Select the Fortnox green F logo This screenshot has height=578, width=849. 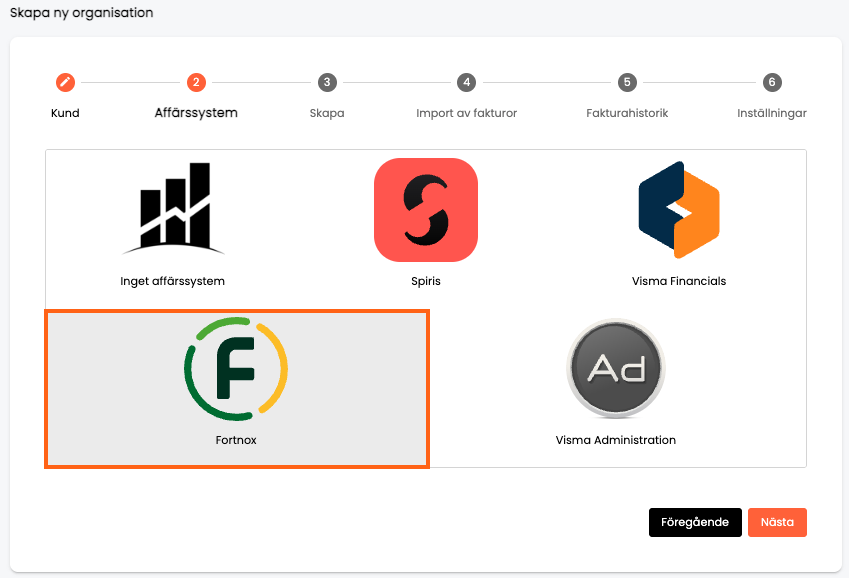click(x=236, y=369)
